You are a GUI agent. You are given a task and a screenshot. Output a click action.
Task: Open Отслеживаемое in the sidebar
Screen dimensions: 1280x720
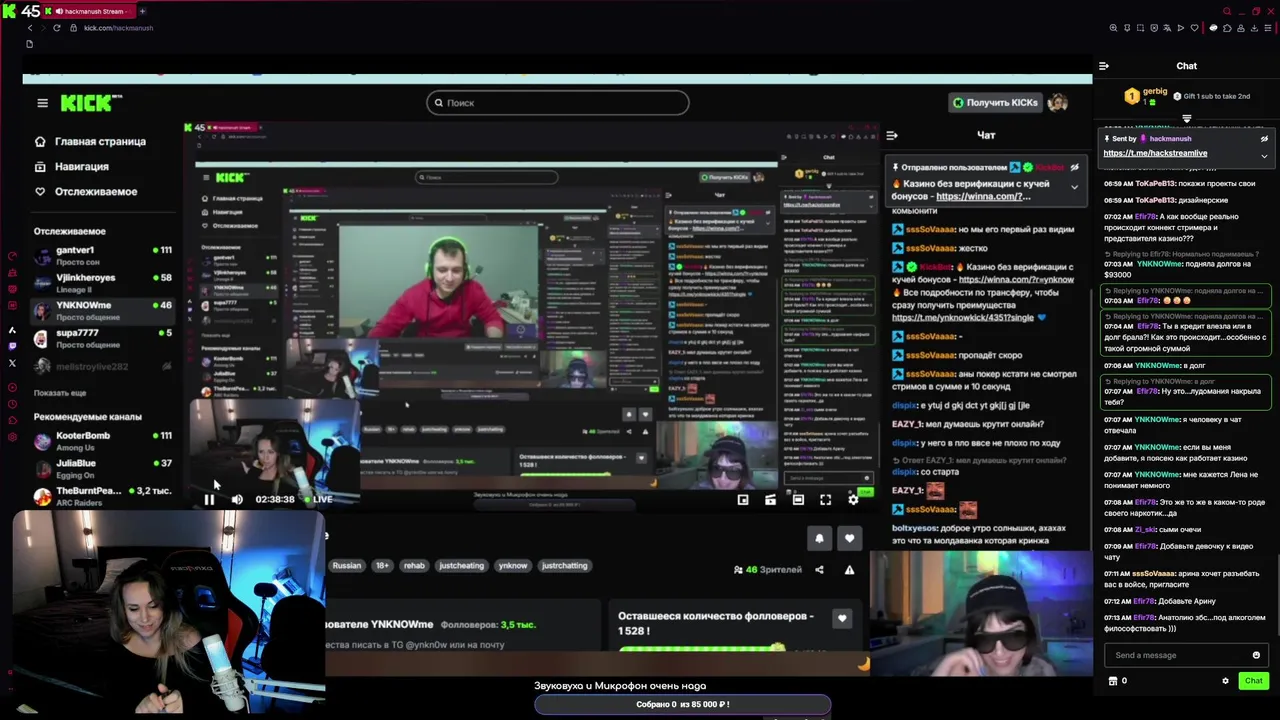[x=96, y=192]
